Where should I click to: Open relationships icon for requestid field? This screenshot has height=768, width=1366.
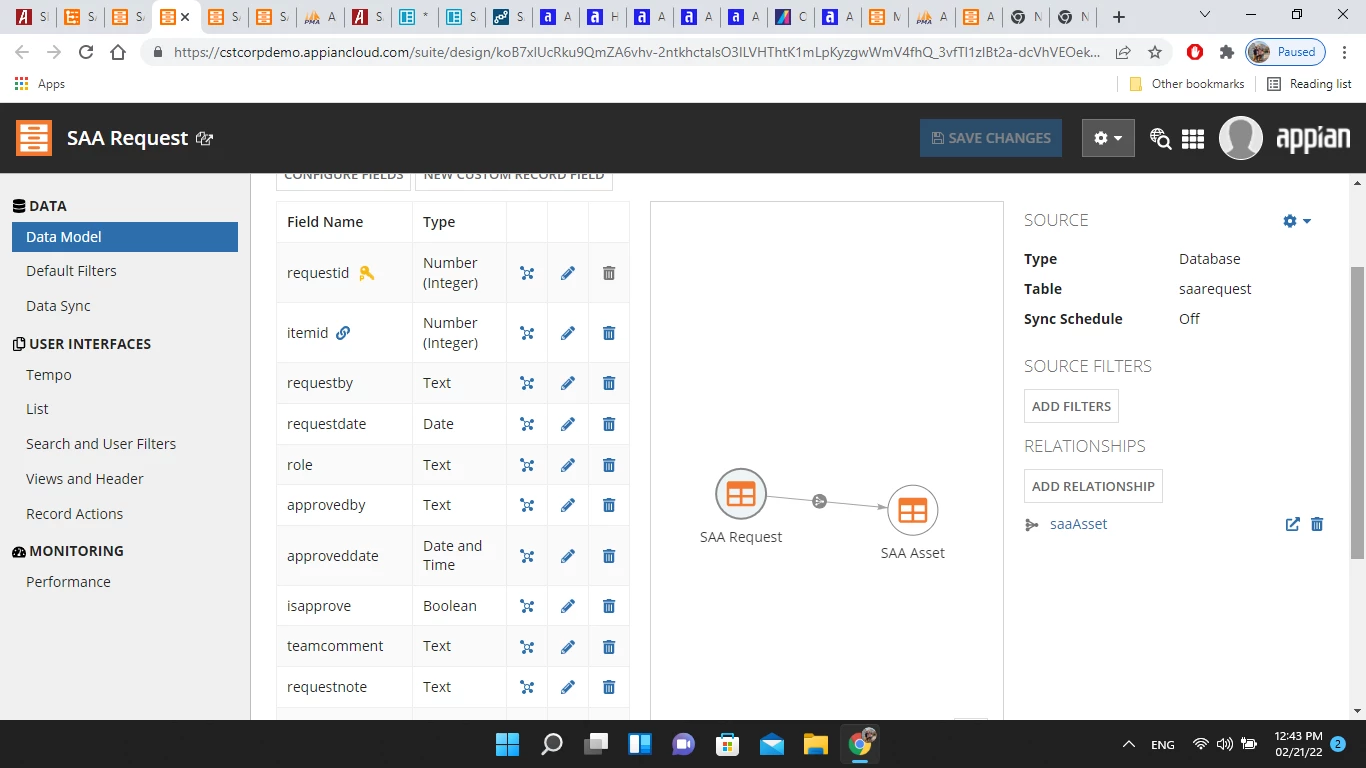click(527, 273)
